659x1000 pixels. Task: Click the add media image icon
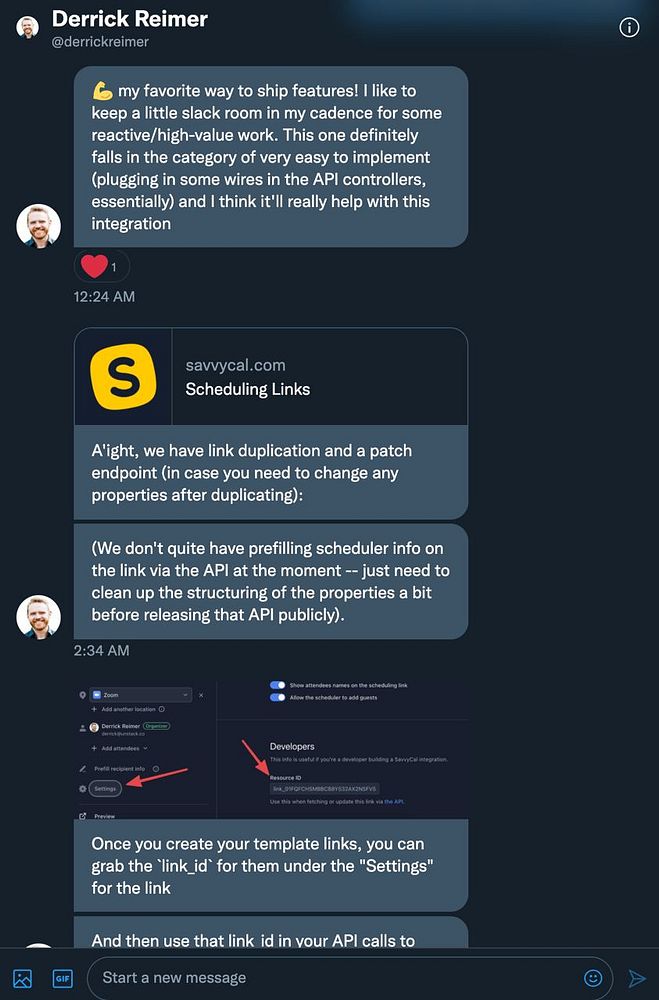point(22,978)
